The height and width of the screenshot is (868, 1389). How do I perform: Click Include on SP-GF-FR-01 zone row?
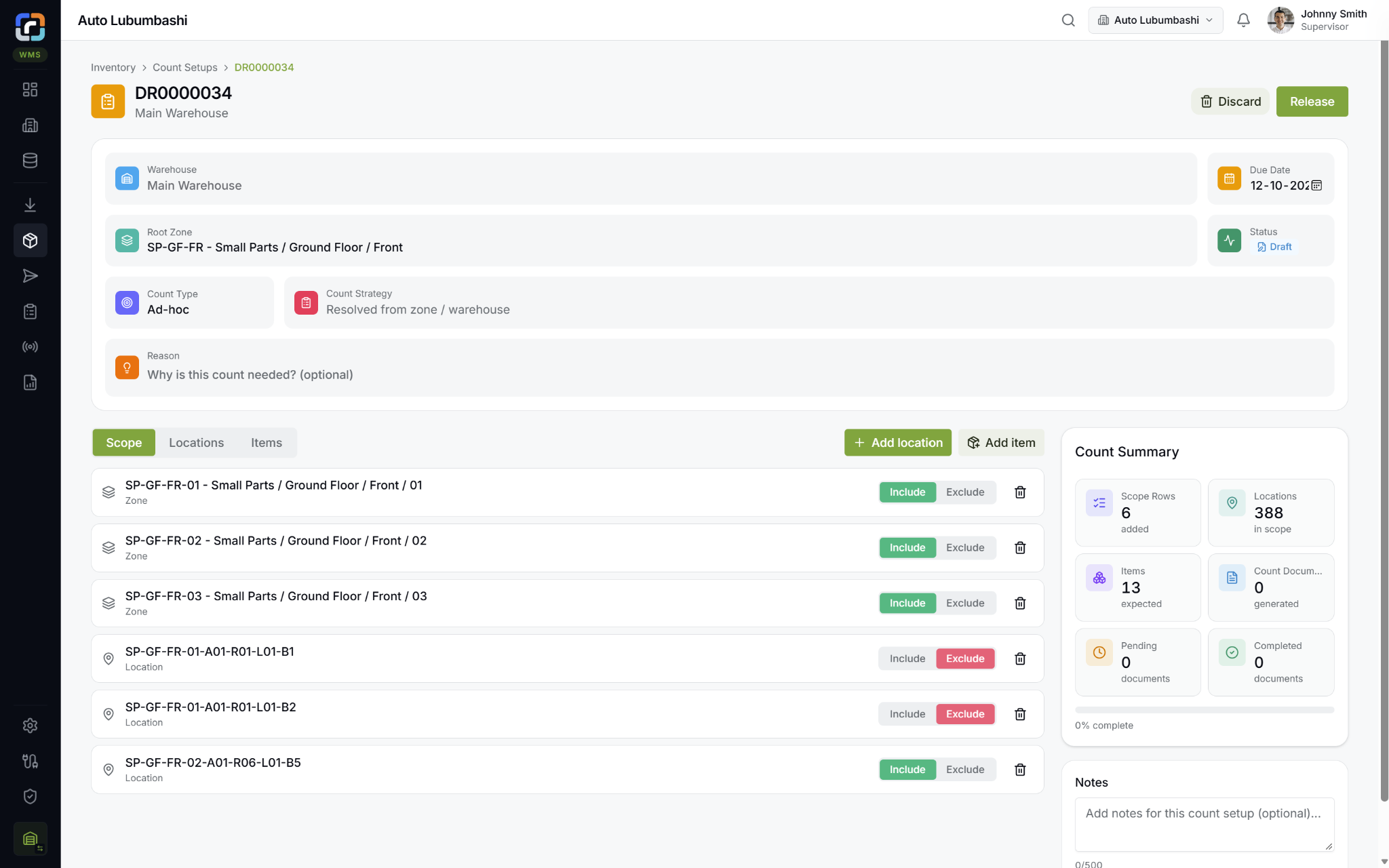[x=907, y=492]
